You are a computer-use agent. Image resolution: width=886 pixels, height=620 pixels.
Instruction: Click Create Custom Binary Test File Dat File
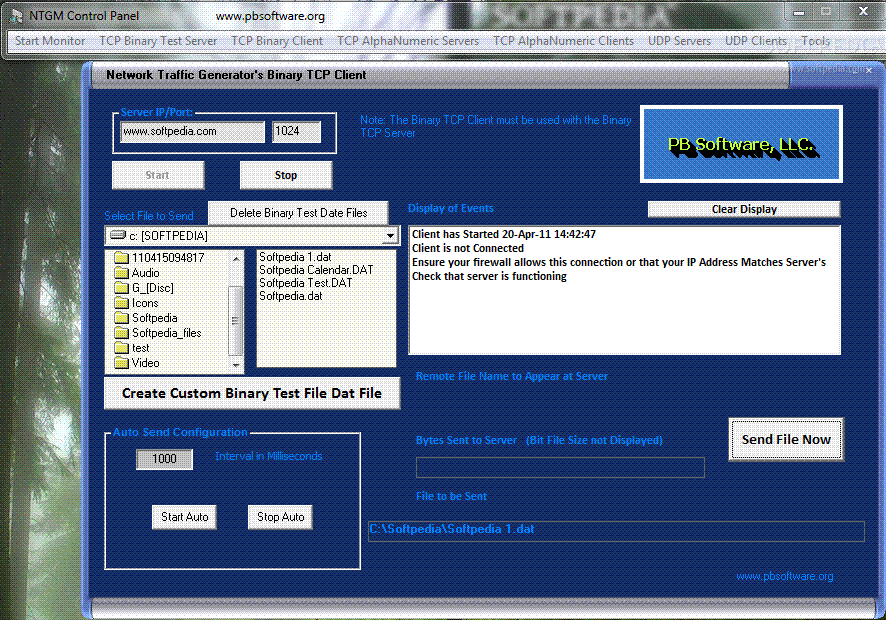tap(252, 393)
